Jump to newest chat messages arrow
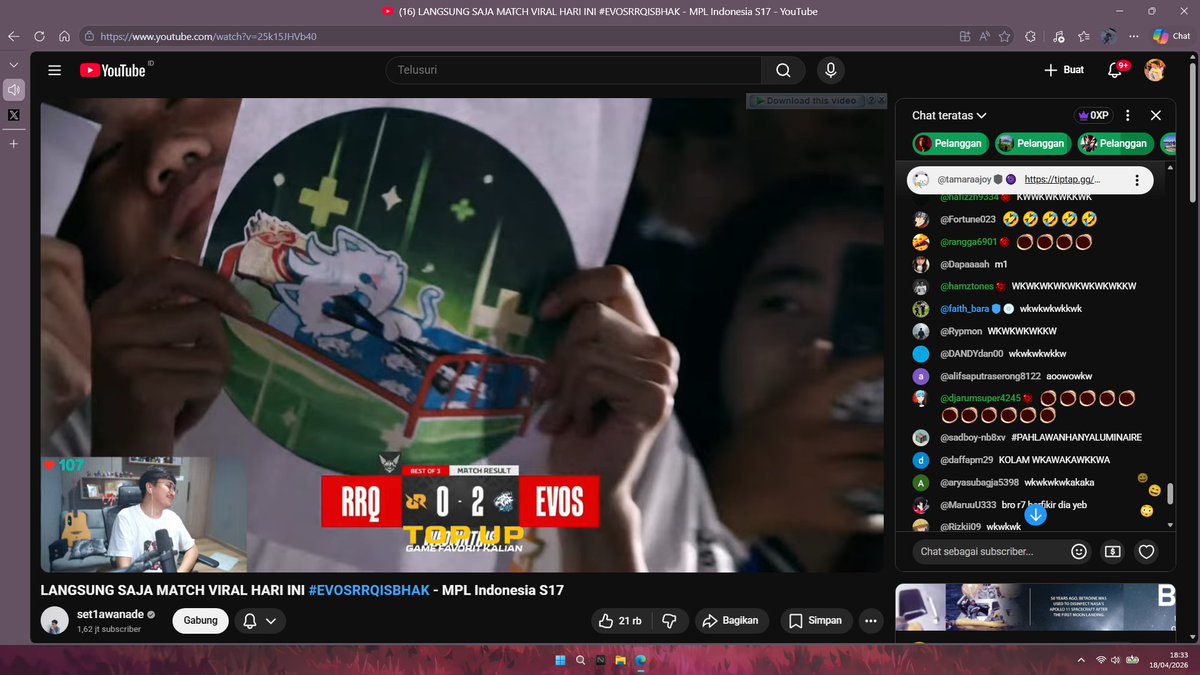Viewport: 1200px width, 675px height. (x=1036, y=515)
